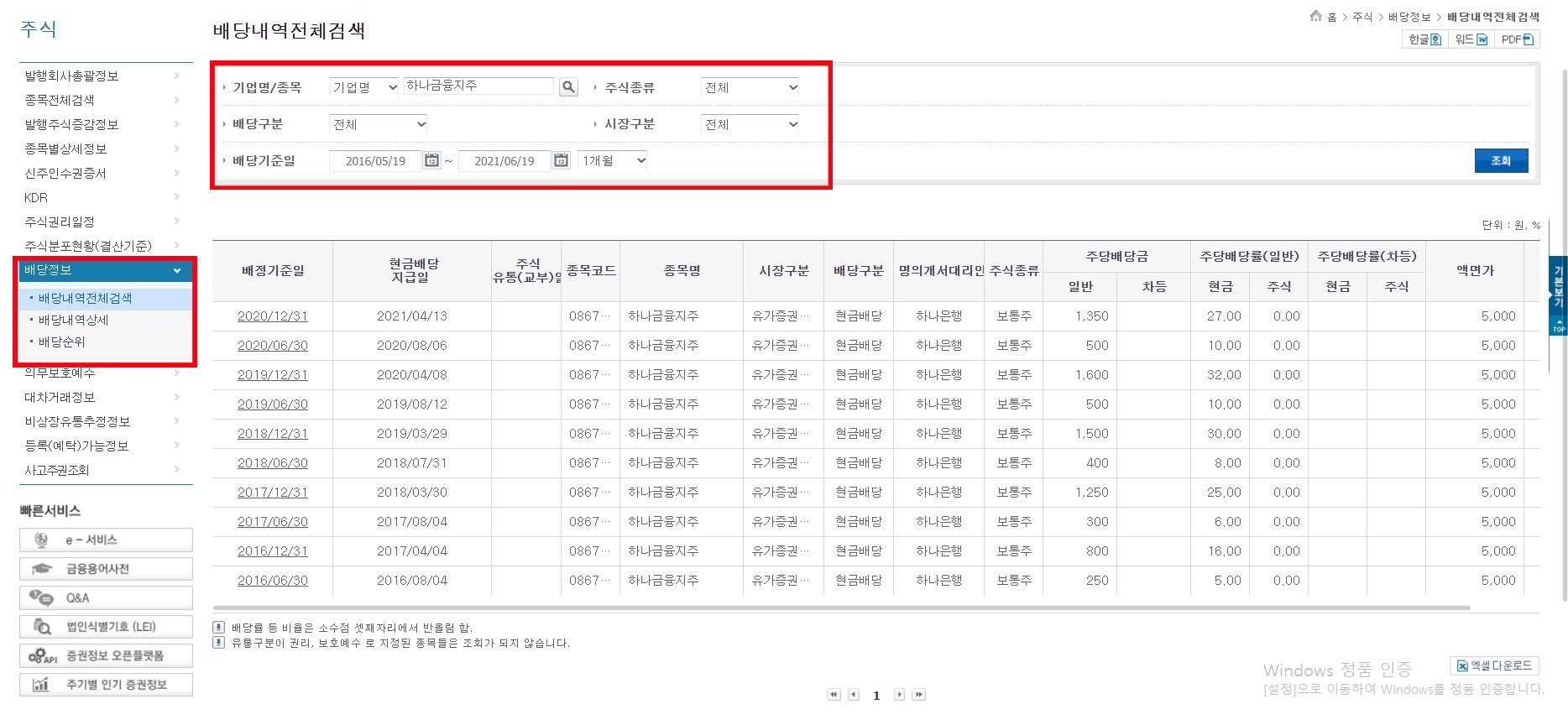Screen dimensions: 1568x725
Task: Click the home icon in breadcrumb
Action: (1315, 16)
